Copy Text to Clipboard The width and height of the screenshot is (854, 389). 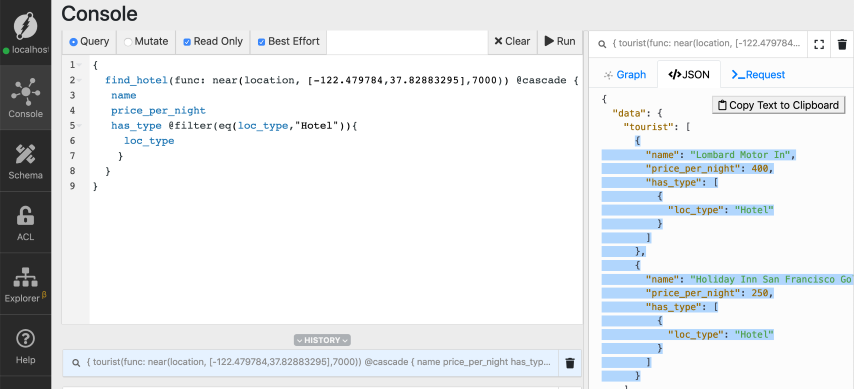(x=779, y=105)
